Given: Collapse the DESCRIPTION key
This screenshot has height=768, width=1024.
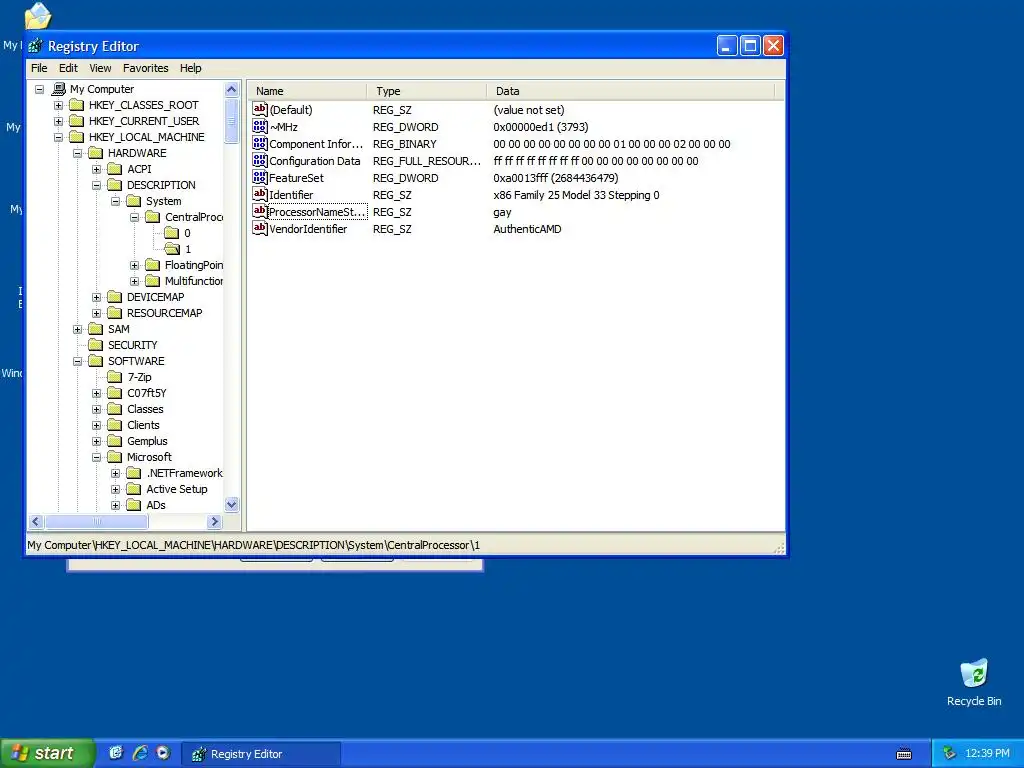Looking at the screenshot, I should (x=97, y=185).
